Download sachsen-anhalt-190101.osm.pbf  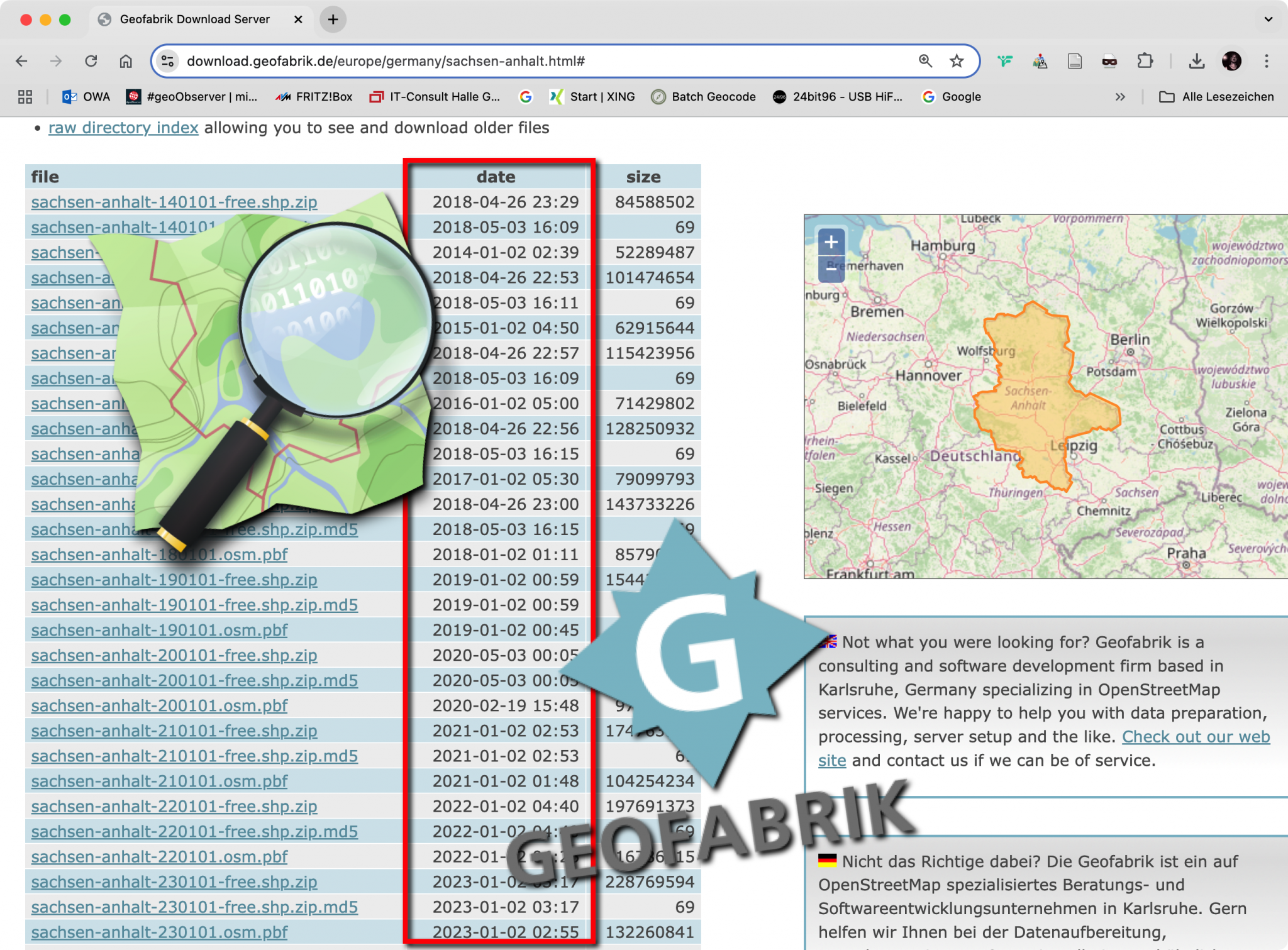pos(159,631)
